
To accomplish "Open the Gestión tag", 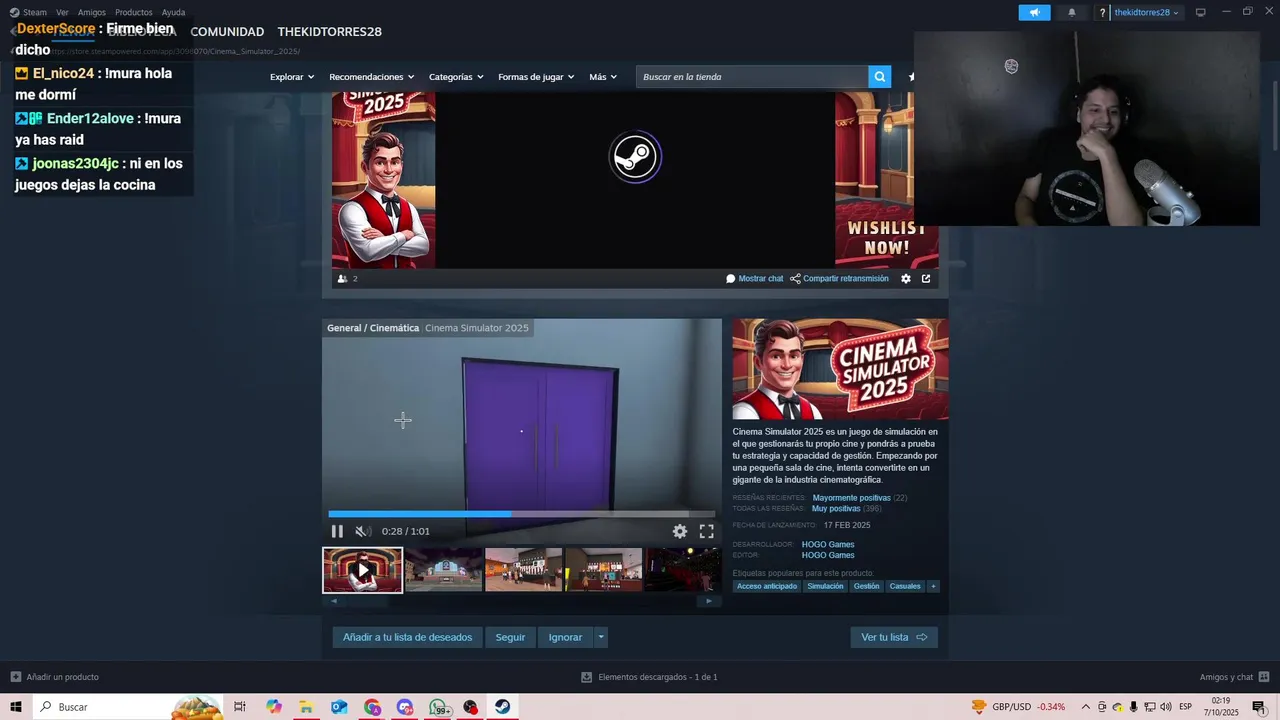I will (866, 586).
